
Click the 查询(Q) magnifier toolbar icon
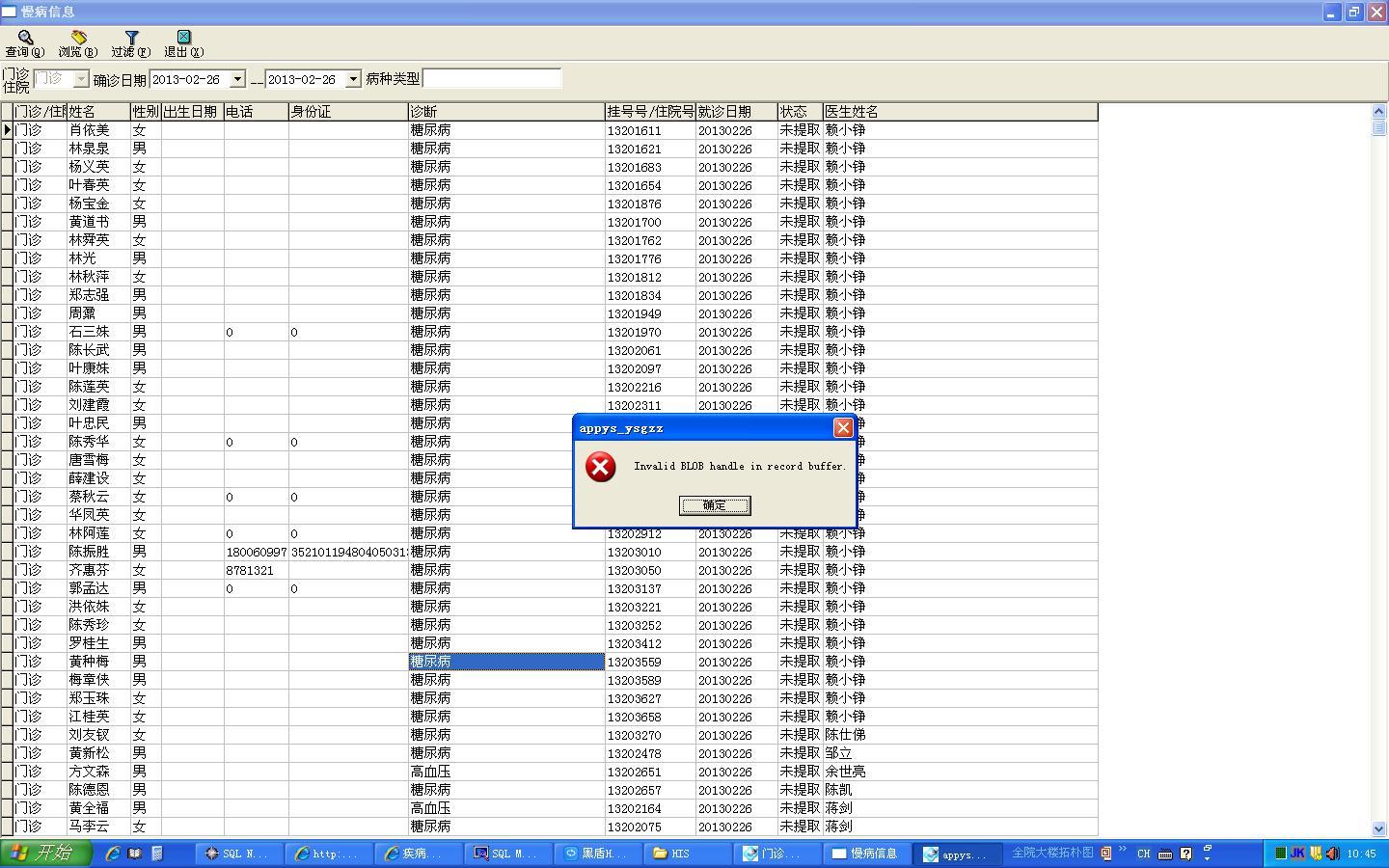tap(25, 43)
